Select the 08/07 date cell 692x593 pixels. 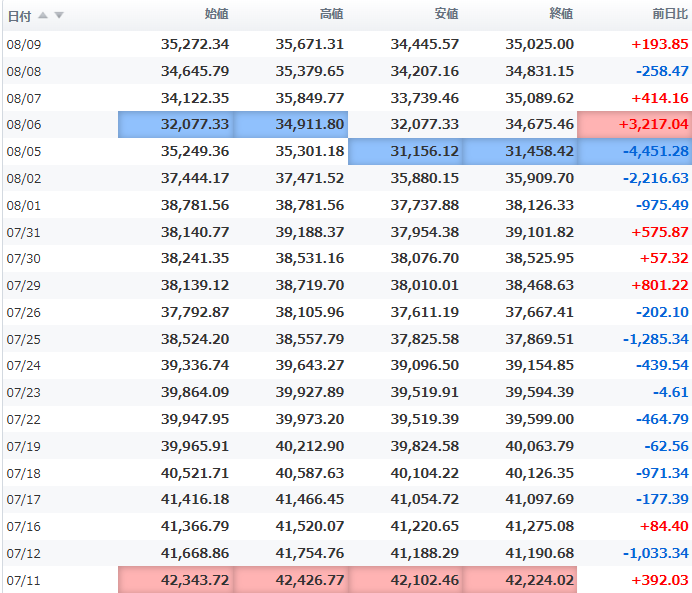24,98
